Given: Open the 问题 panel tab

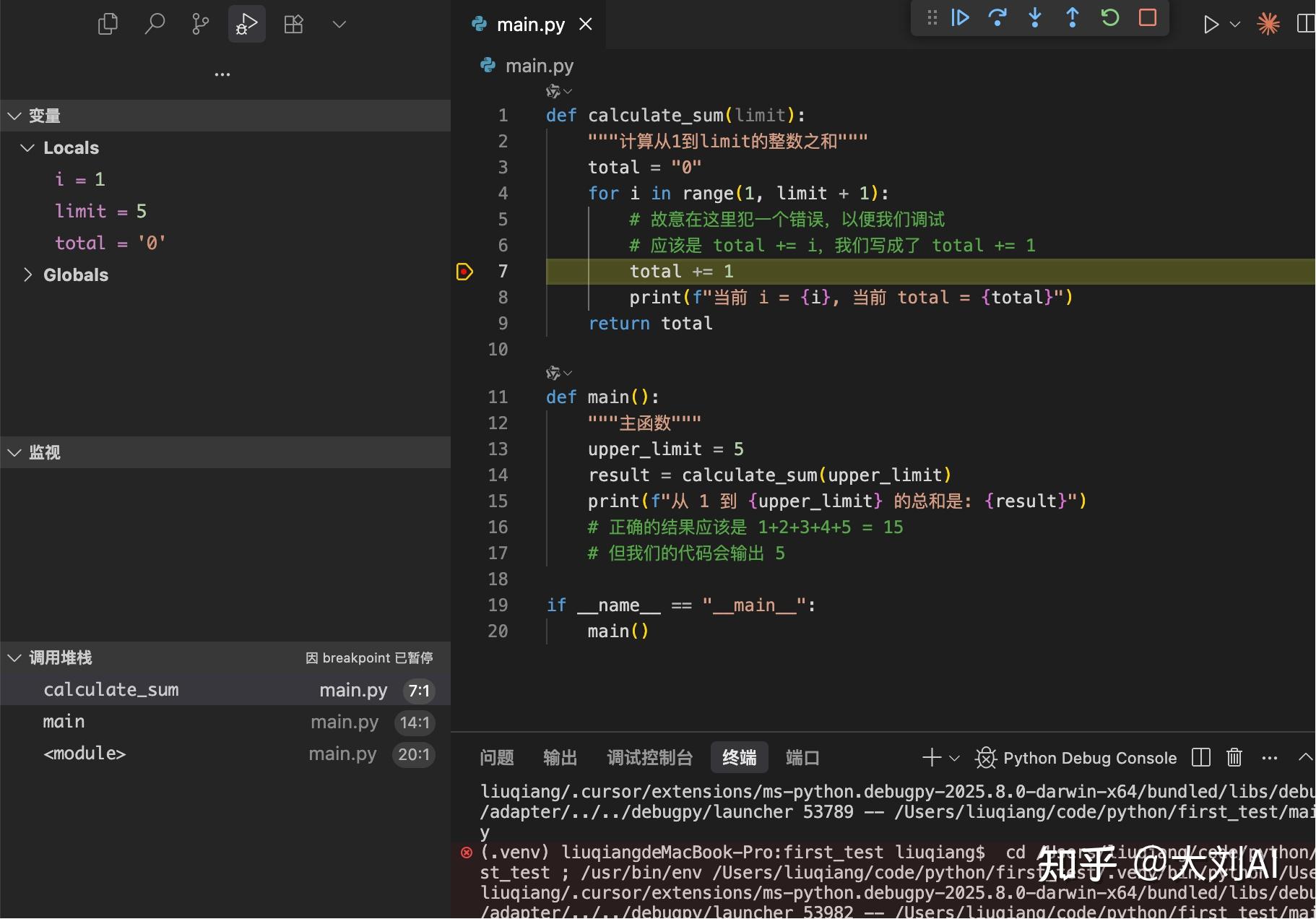Looking at the screenshot, I should pyautogui.click(x=497, y=757).
